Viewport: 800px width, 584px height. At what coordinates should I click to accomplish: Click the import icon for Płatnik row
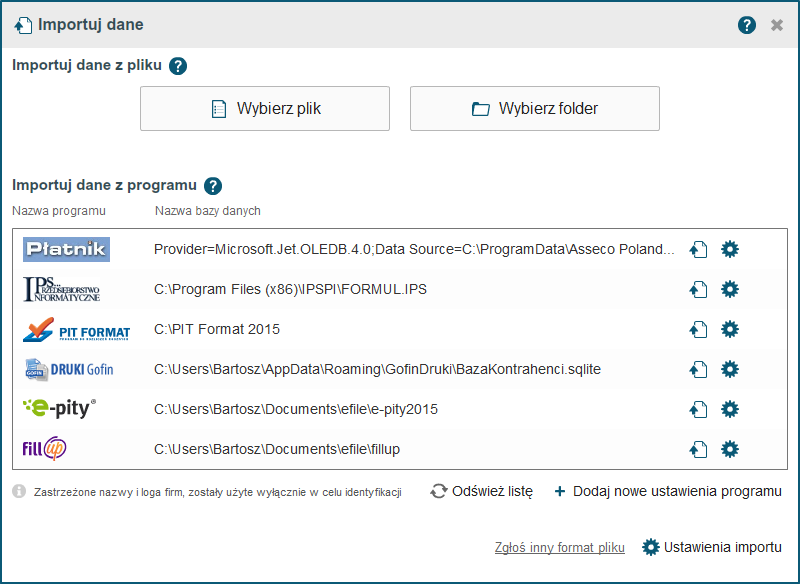(x=698, y=249)
